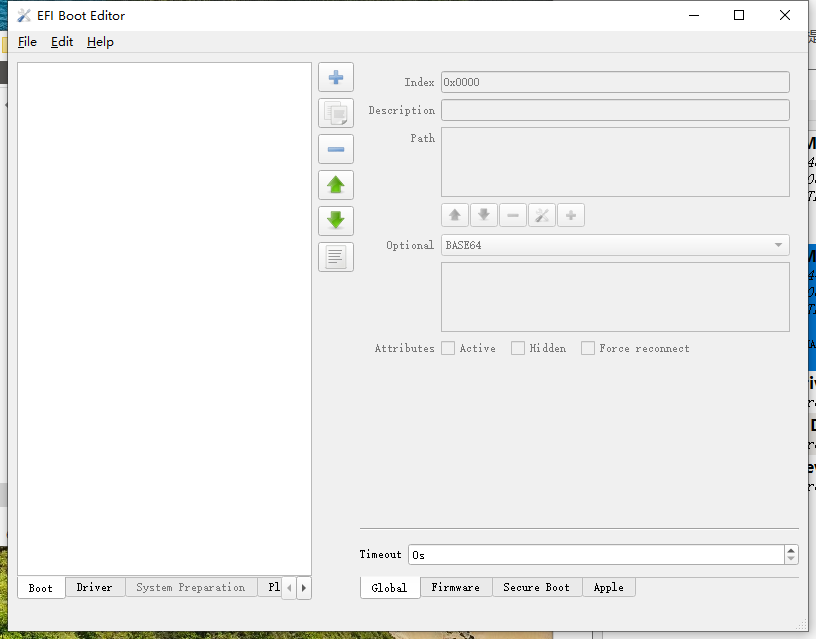Enable the Active attribute checkbox
This screenshot has height=639, width=816.
tap(448, 348)
